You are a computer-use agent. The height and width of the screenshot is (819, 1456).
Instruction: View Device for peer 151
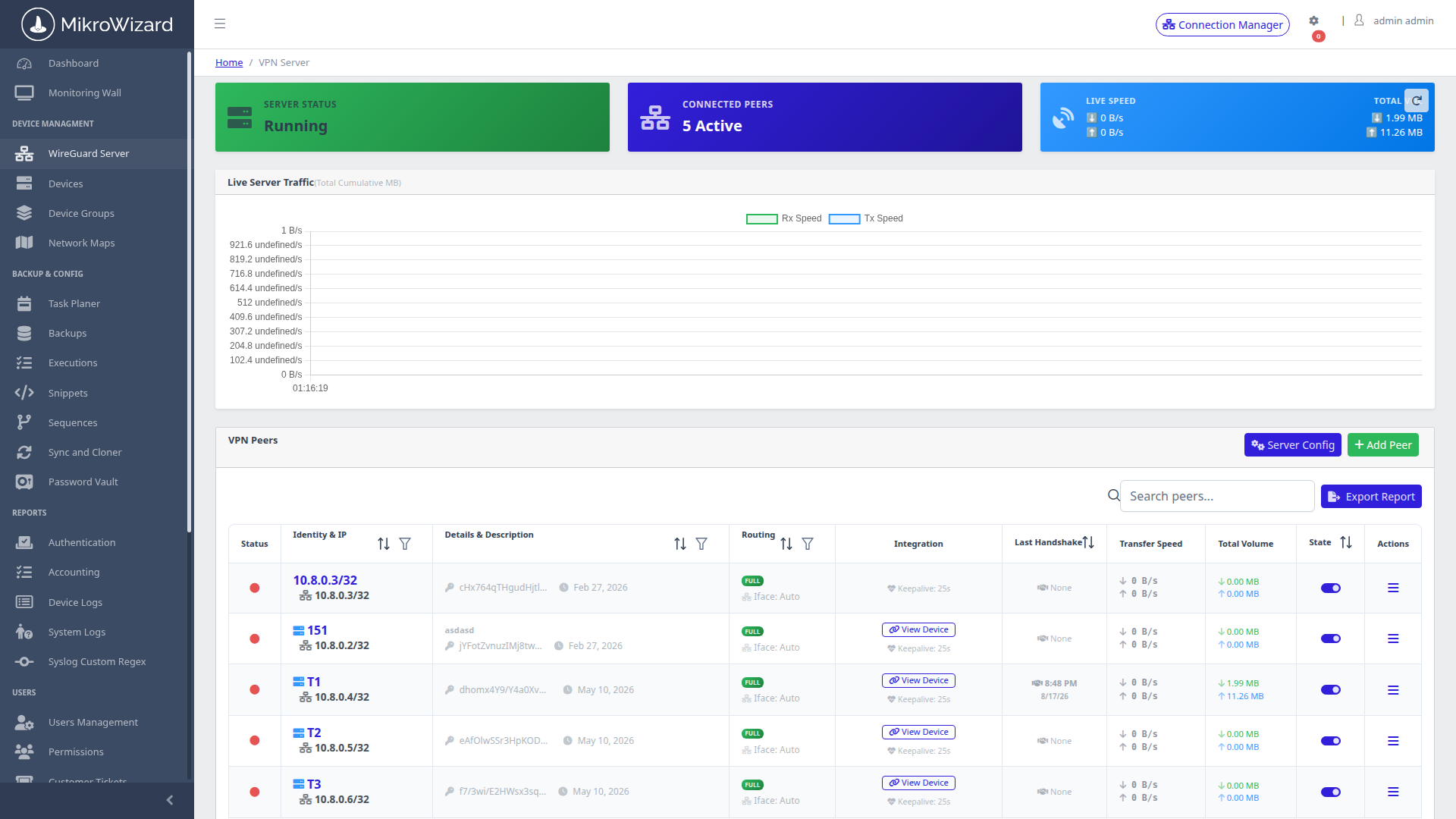(918, 629)
